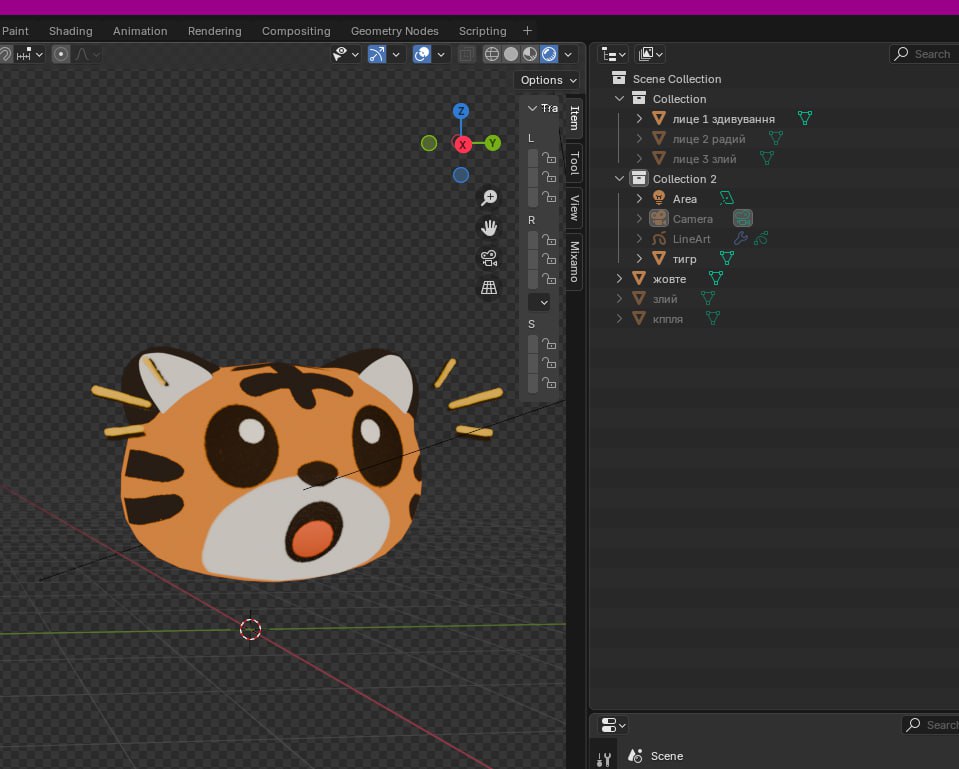Open the viewport Options dropdown
The height and width of the screenshot is (769, 959).
click(x=548, y=80)
